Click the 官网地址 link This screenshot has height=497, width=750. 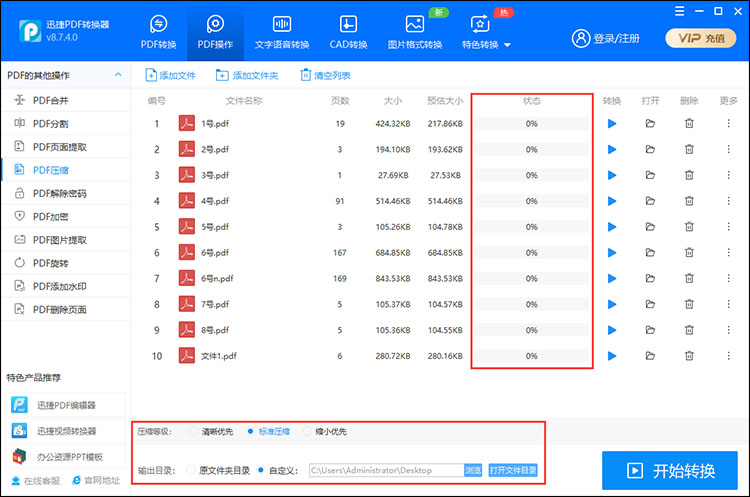(96, 480)
